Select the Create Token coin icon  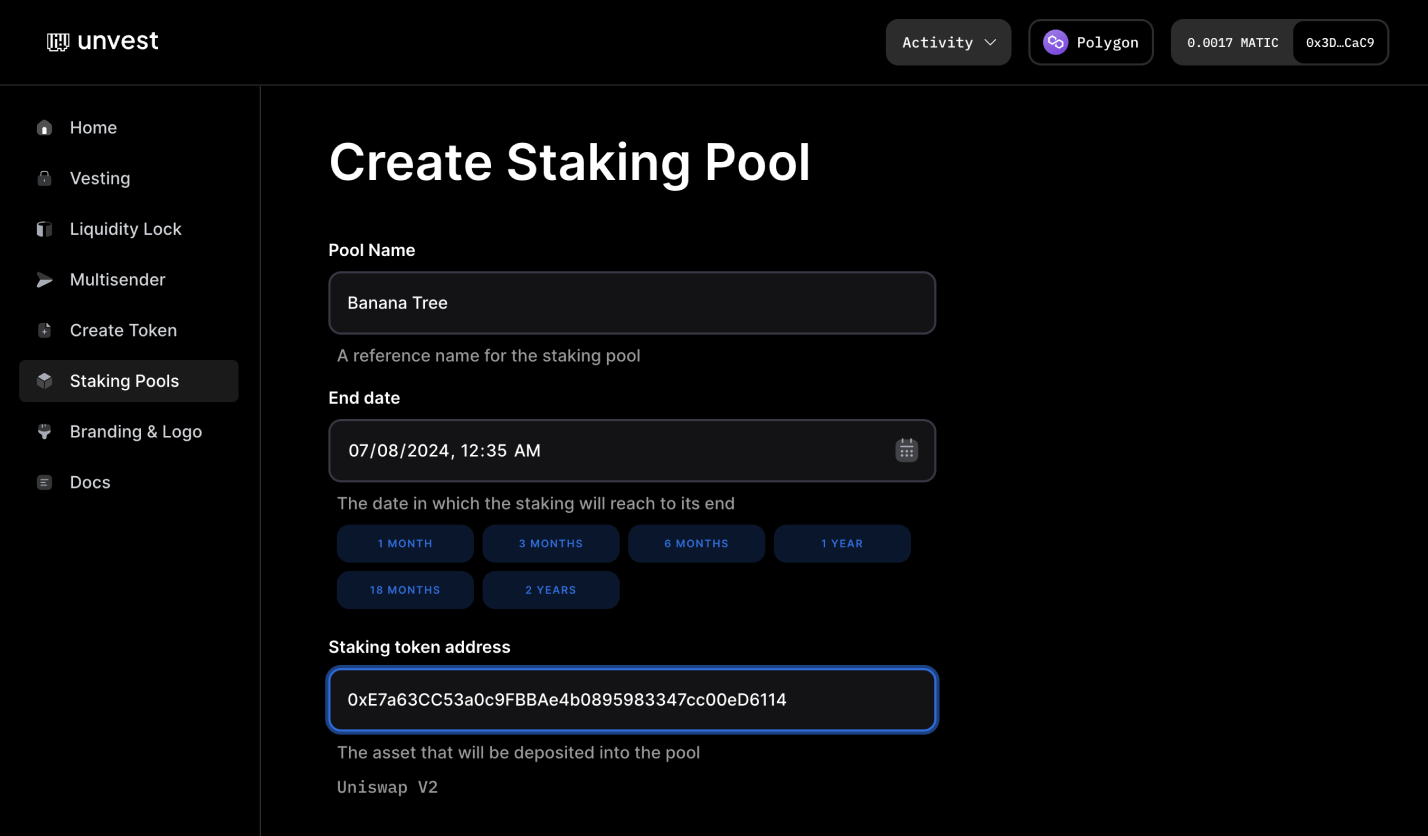pos(44,330)
